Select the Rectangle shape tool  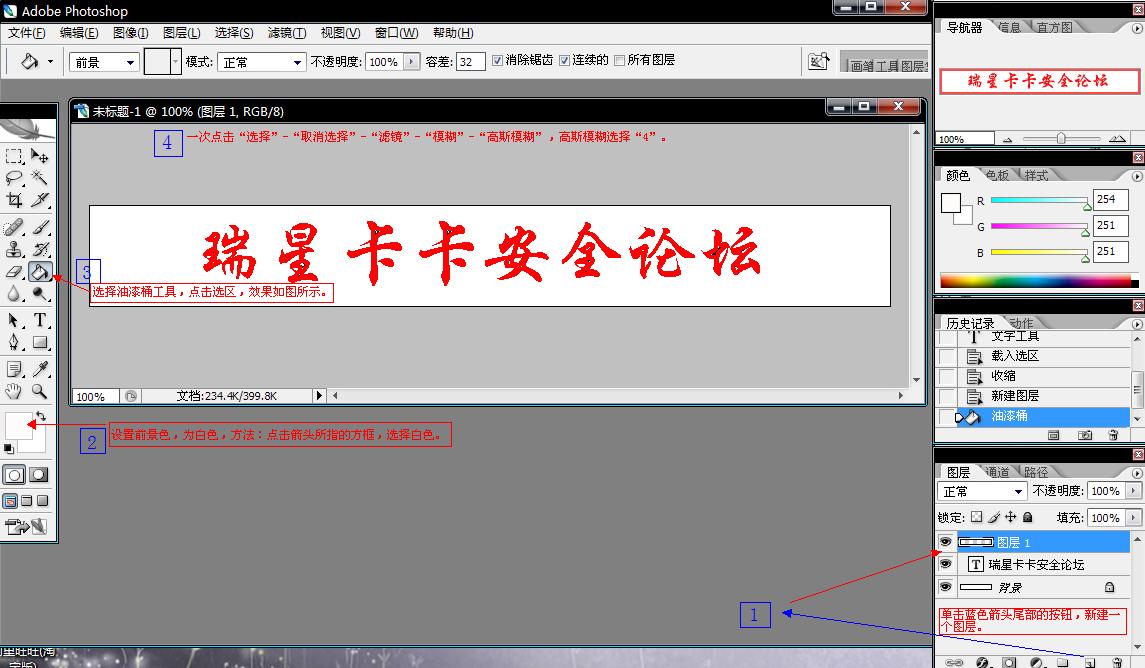(x=39, y=342)
